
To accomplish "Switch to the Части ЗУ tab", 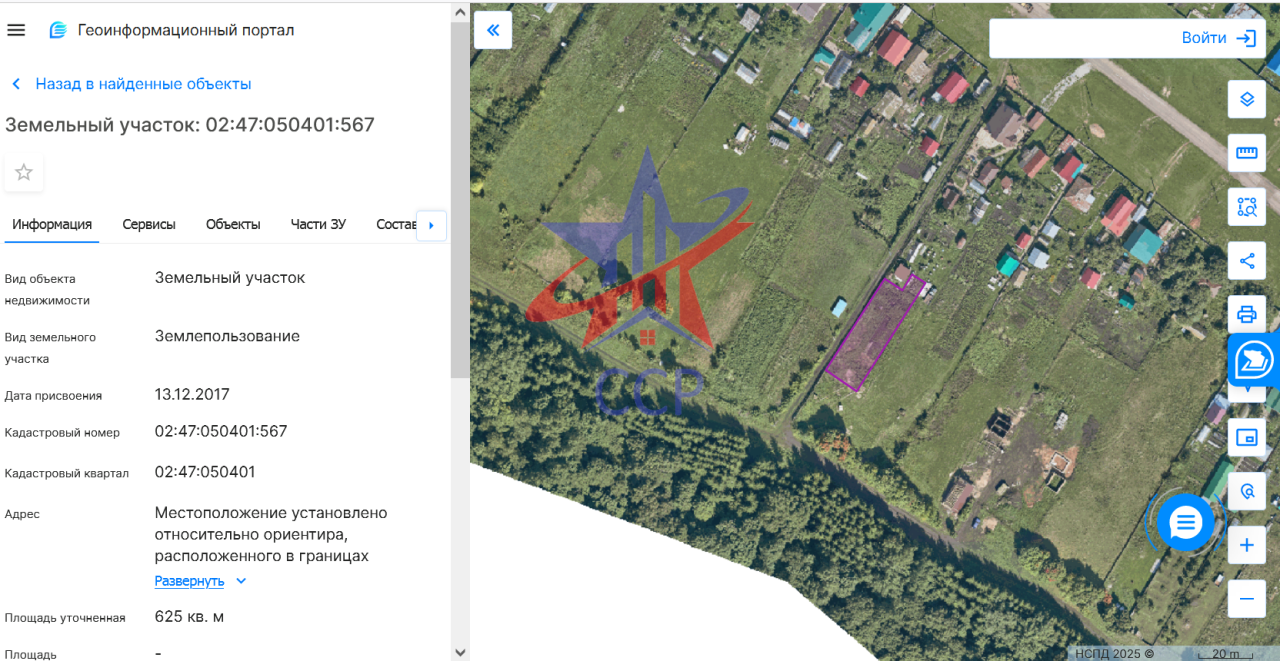I will point(318,224).
